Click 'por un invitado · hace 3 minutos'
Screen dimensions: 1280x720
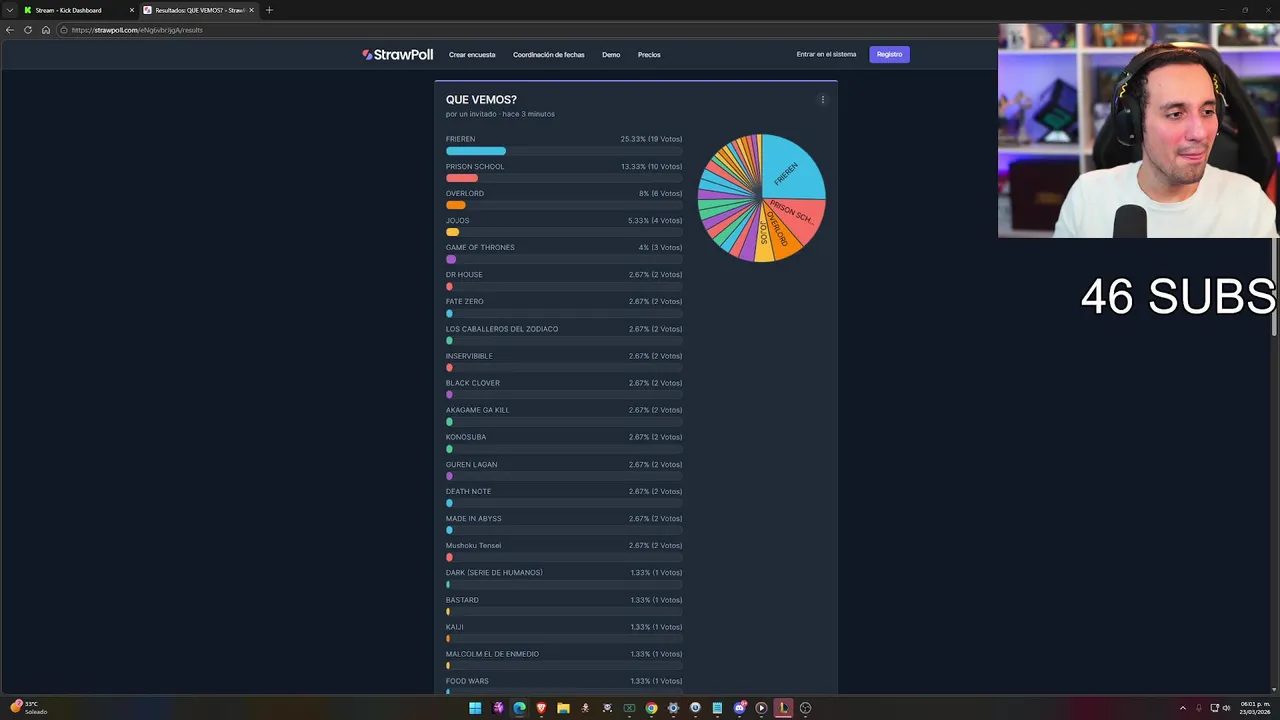tap(500, 114)
